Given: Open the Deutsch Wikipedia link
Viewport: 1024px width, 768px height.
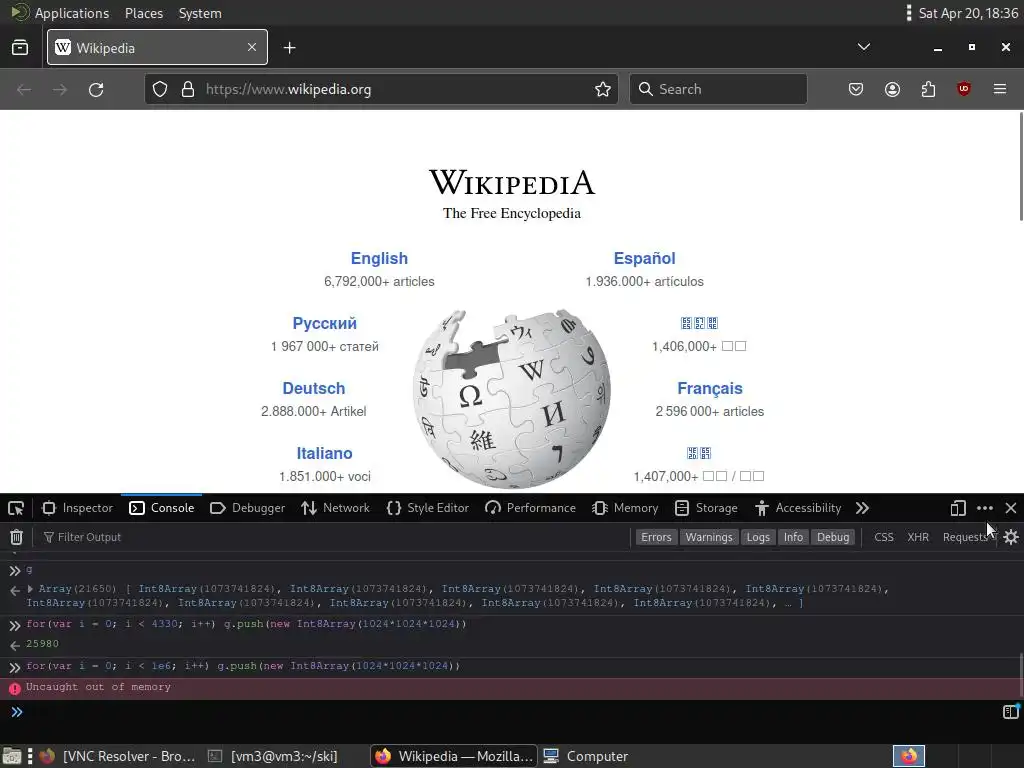Looking at the screenshot, I should (x=313, y=389).
